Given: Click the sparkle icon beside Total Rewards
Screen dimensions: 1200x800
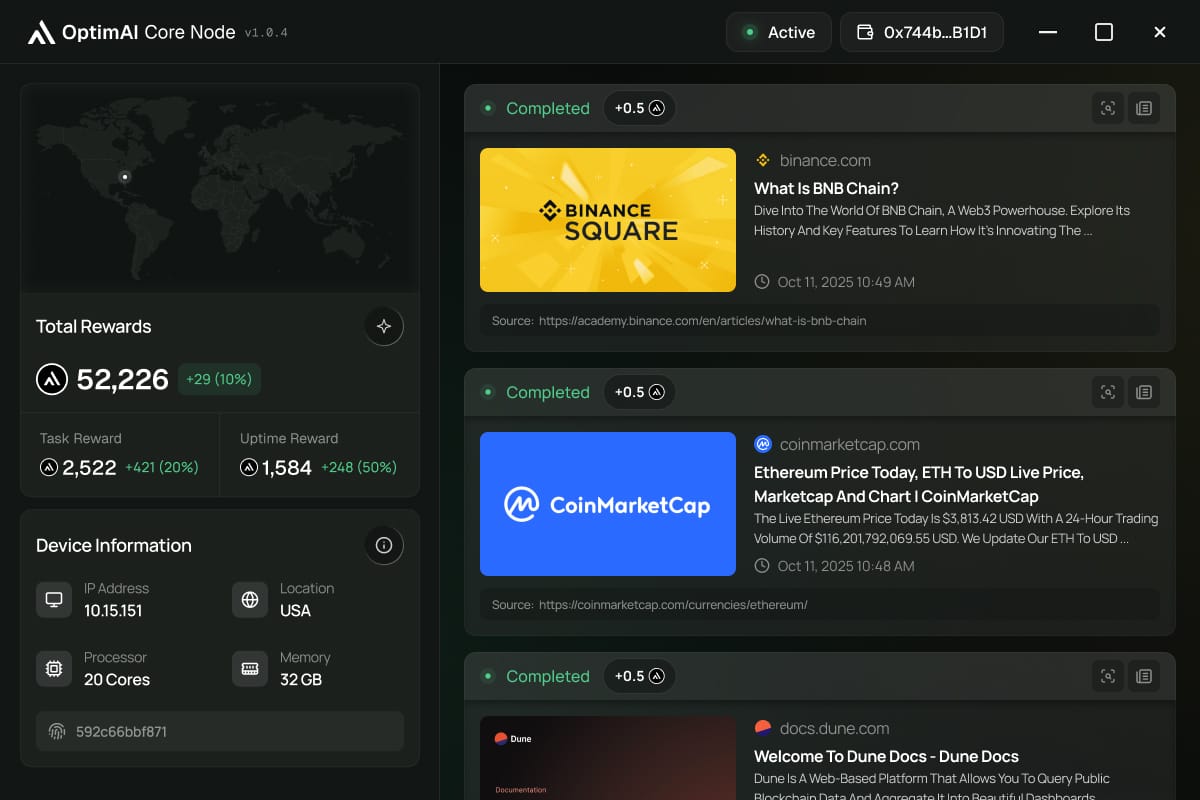Looking at the screenshot, I should (383, 326).
